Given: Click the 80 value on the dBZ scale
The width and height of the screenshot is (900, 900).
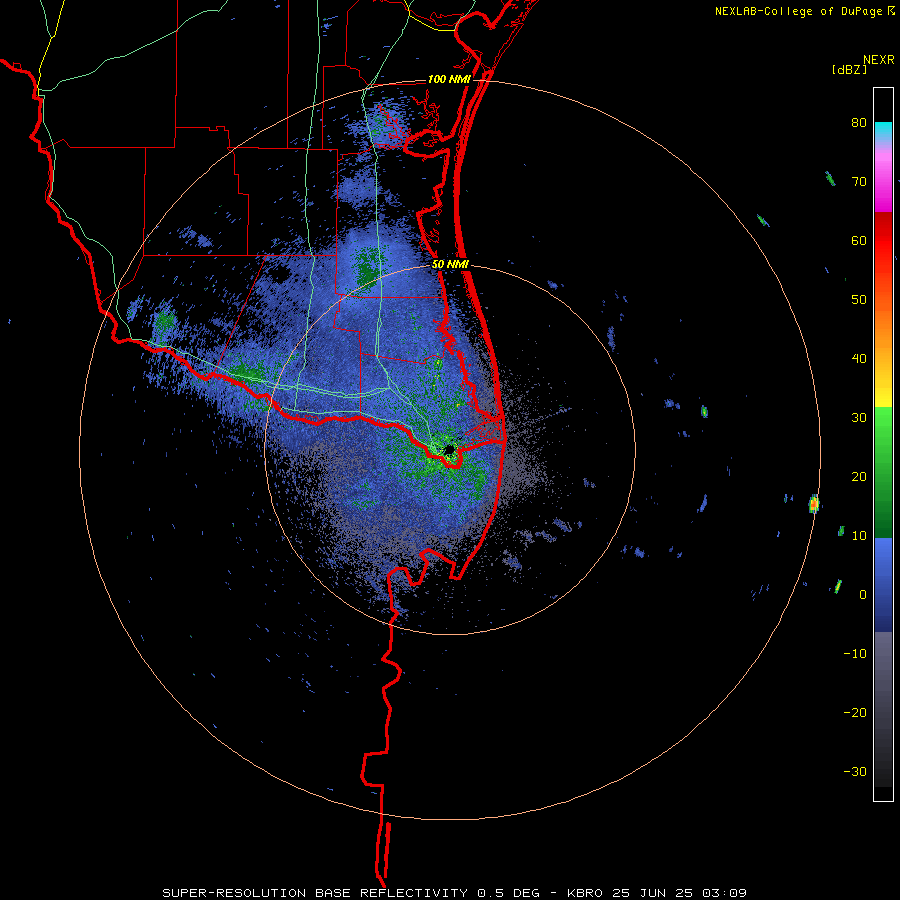Looking at the screenshot, I should 859,123.
